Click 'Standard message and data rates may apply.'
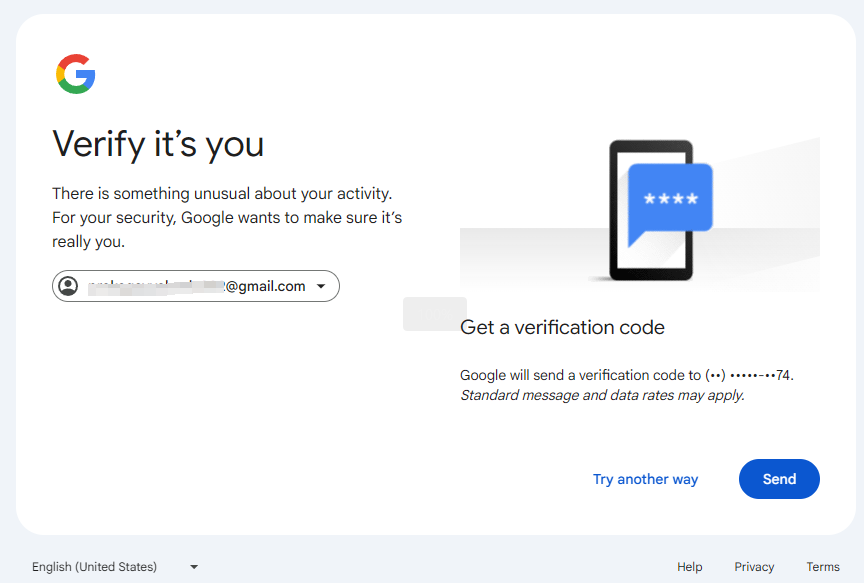 [x=602, y=395]
